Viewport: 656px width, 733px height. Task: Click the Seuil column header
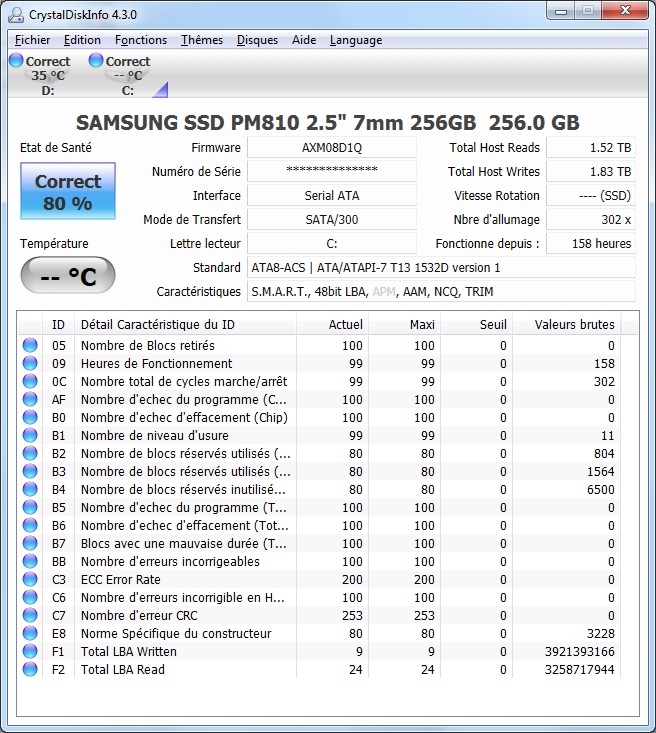476,324
